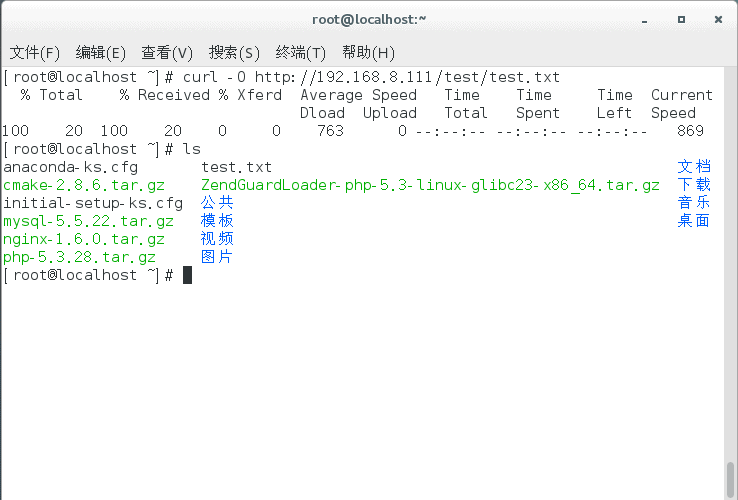The width and height of the screenshot is (738, 500).
Task: Click the ZendGuardLoader tar.gz file name
Action: click(430, 185)
